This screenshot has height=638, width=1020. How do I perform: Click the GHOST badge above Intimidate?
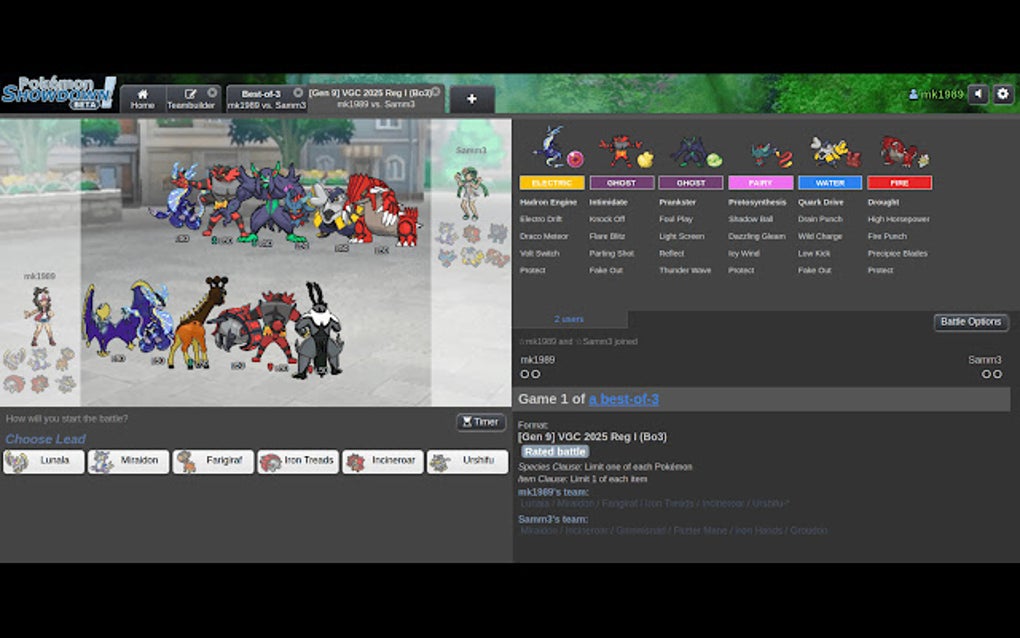coord(621,183)
